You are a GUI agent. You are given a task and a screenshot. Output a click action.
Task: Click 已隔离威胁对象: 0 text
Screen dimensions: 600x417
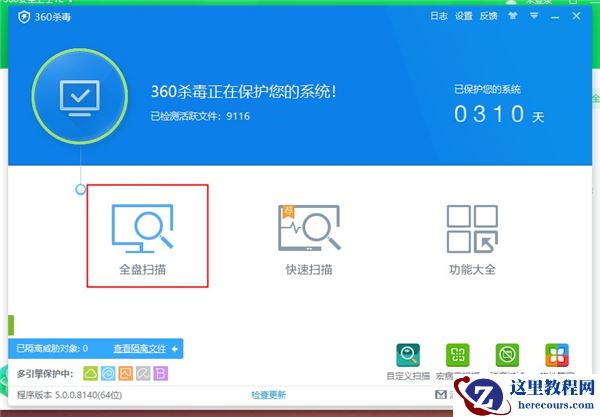pyautogui.click(x=52, y=349)
